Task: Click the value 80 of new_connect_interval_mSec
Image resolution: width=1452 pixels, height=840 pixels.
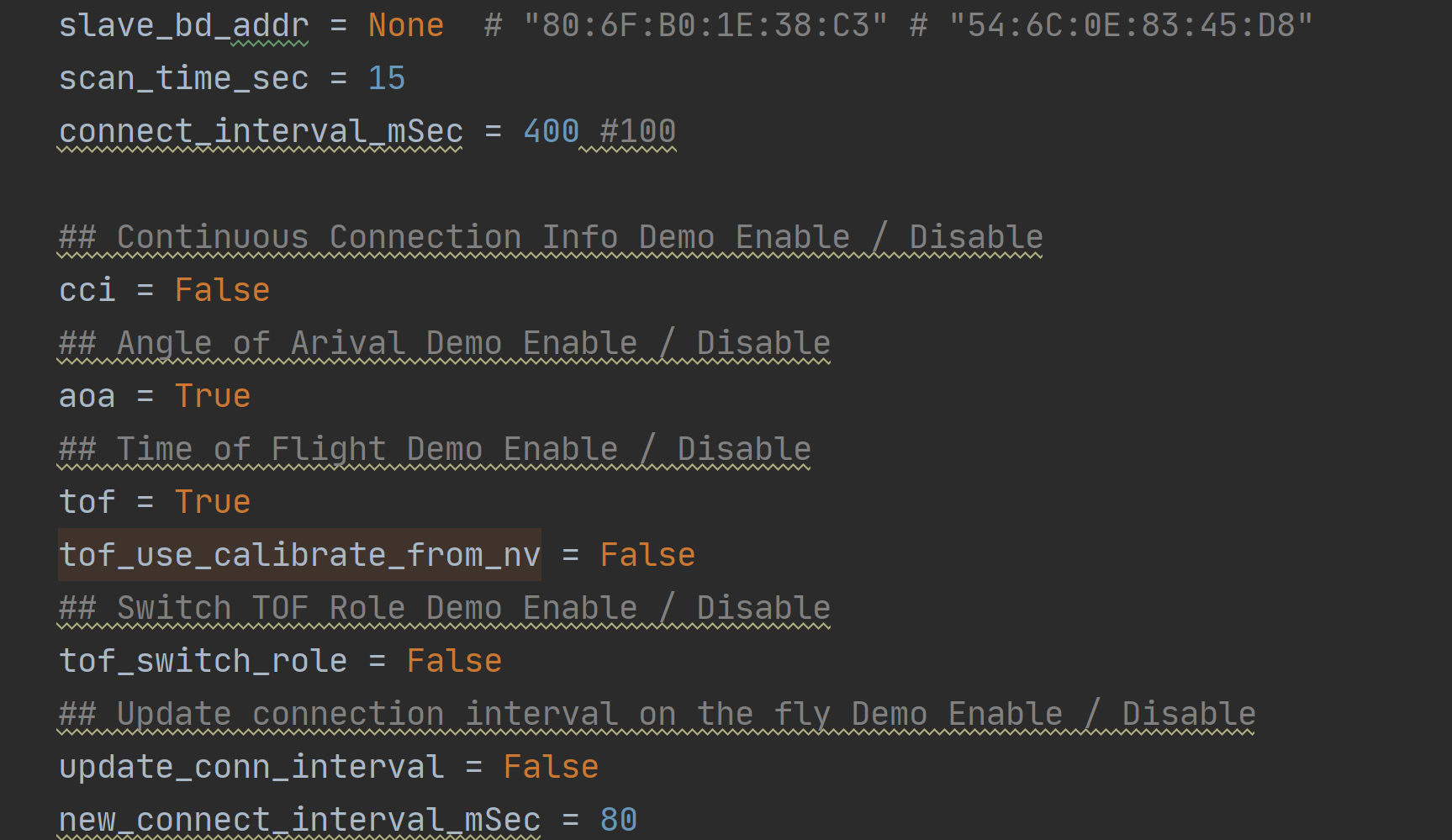Action: coord(619,820)
